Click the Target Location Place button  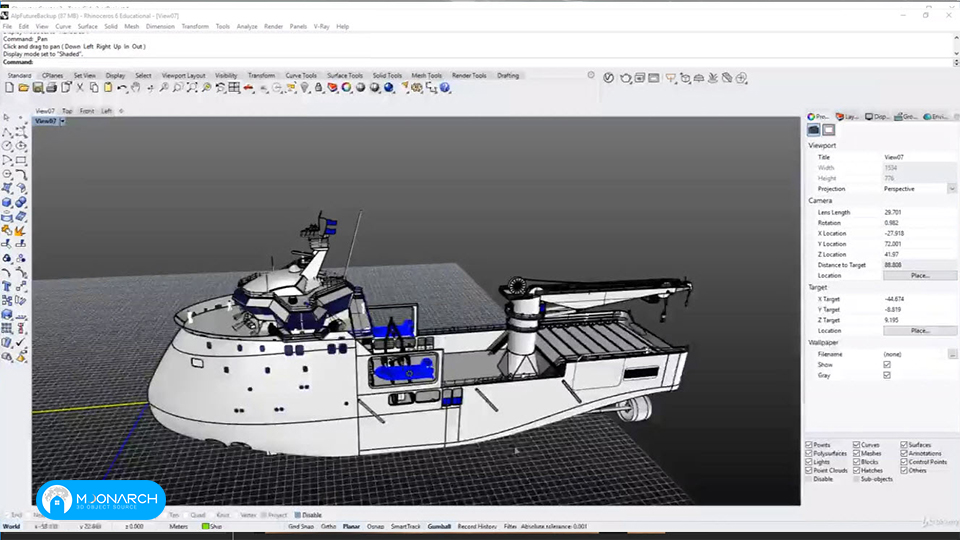[920, 331]
